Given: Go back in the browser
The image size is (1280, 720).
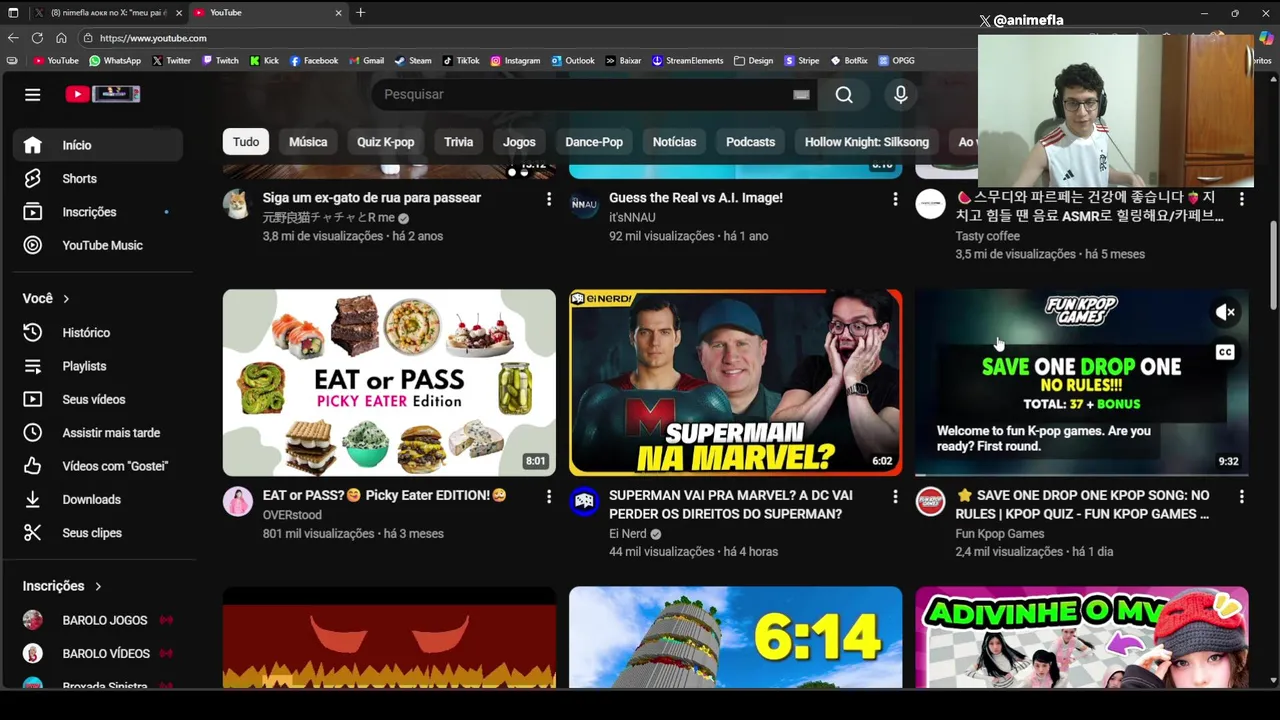Looking at the screenshot, I should (13, 38).
